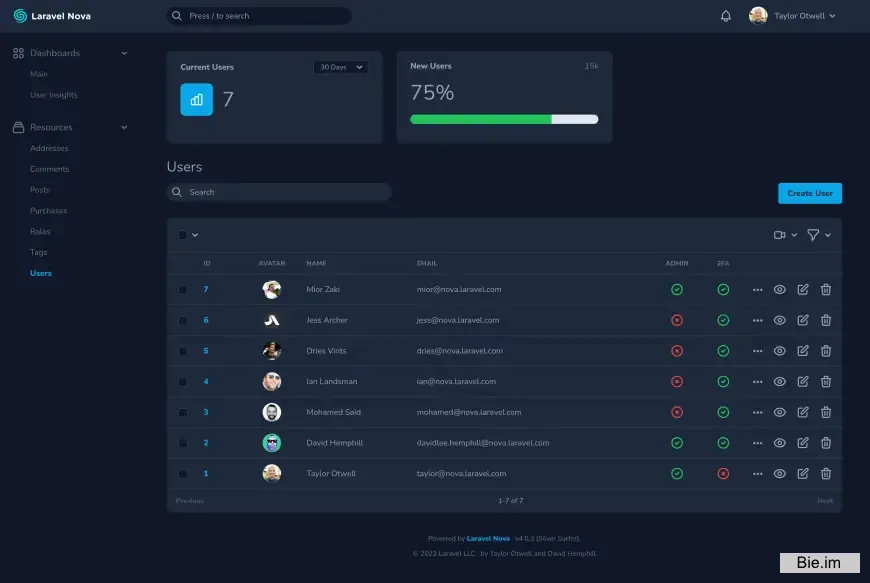
Task: Select checkbox for David Hemphill row
Action: tap(183, 443)
